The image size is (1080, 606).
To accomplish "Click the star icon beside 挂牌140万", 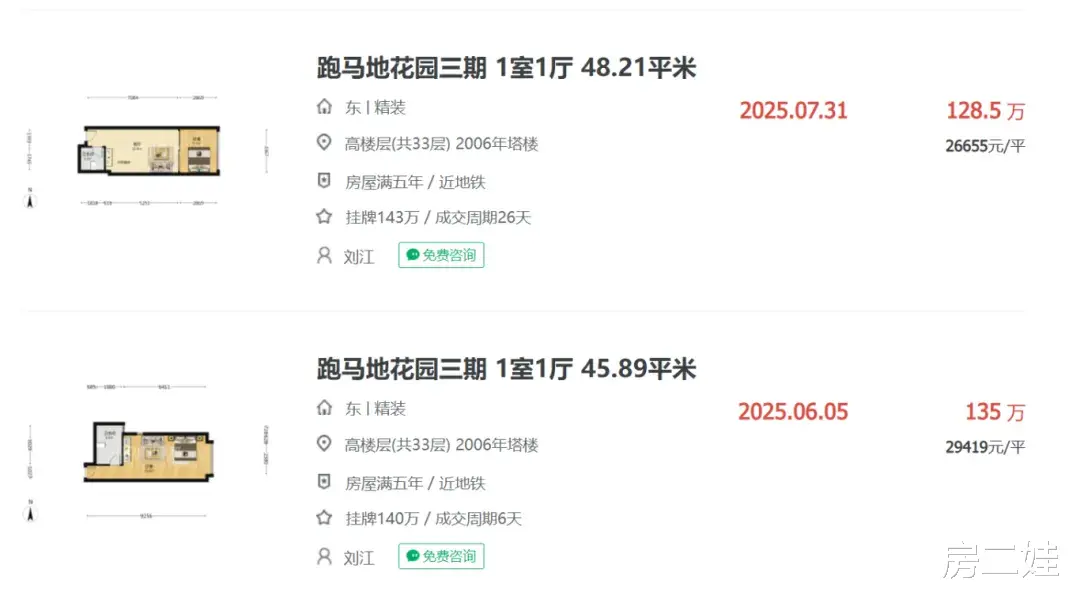I will click(324, 518).
